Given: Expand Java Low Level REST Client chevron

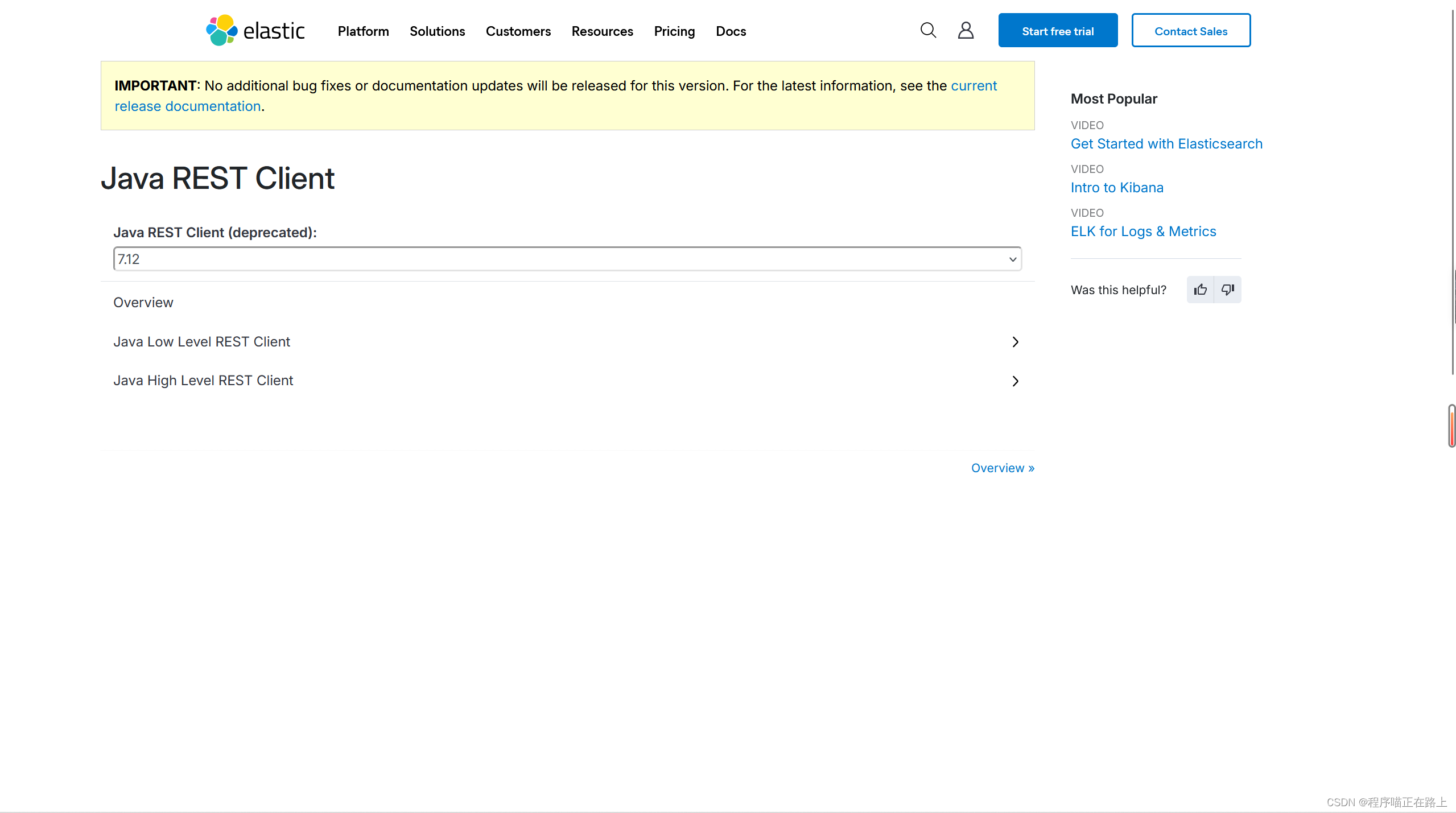Looking at the screenshot, I should point(1015,342).
